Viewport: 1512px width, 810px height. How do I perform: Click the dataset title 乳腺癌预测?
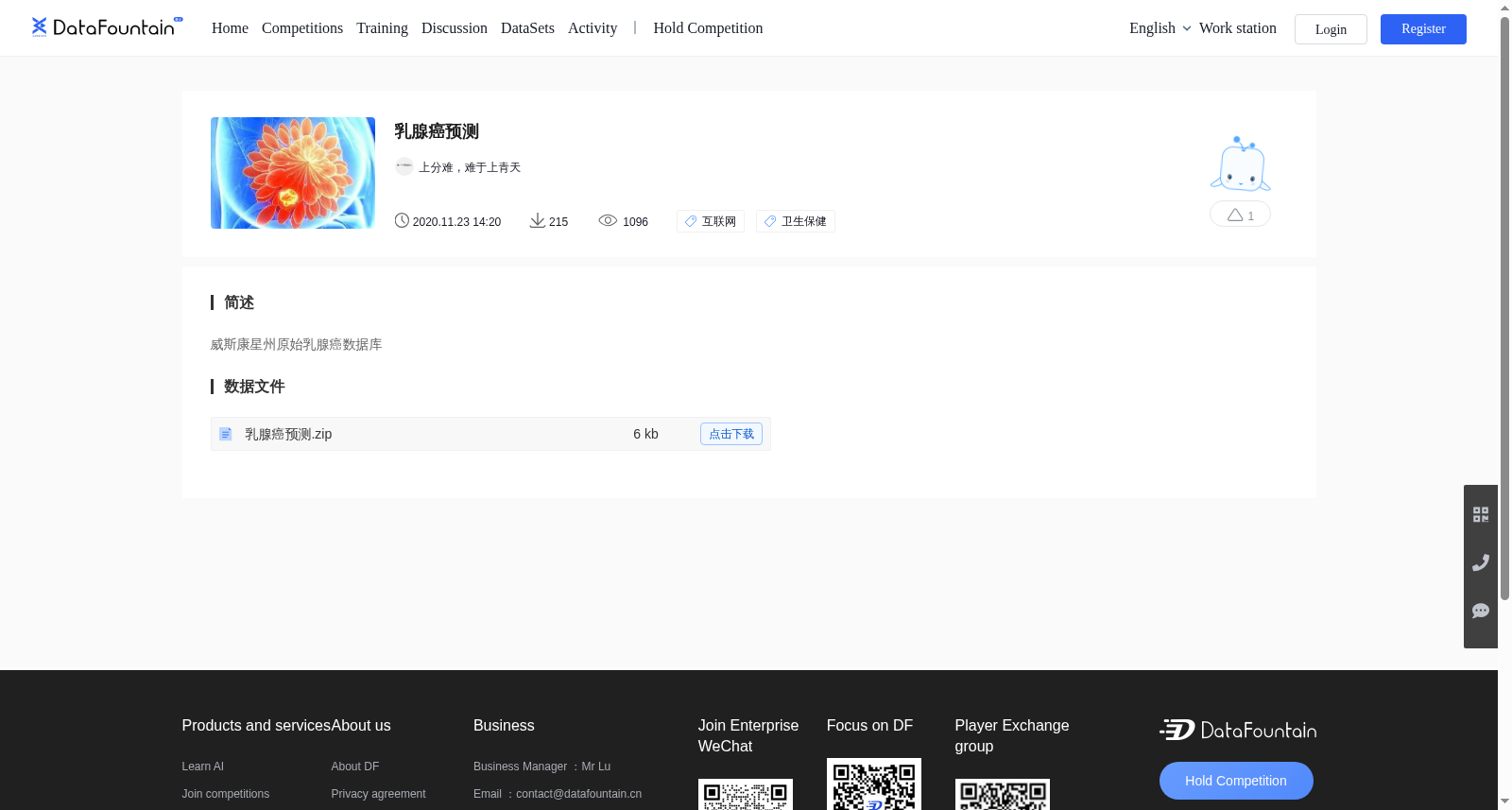pos(437,131)
